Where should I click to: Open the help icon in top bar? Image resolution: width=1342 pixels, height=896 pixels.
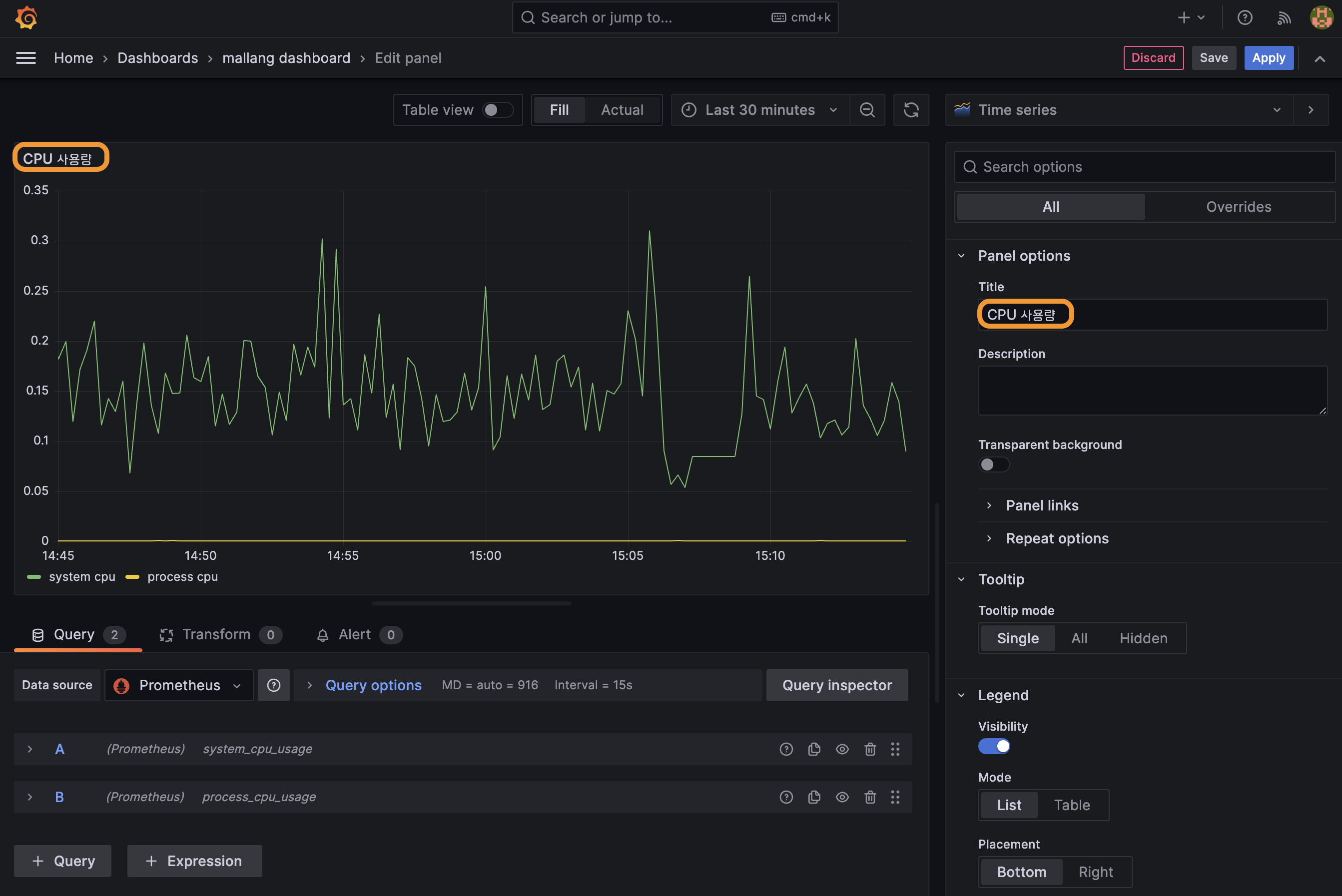1244,17
